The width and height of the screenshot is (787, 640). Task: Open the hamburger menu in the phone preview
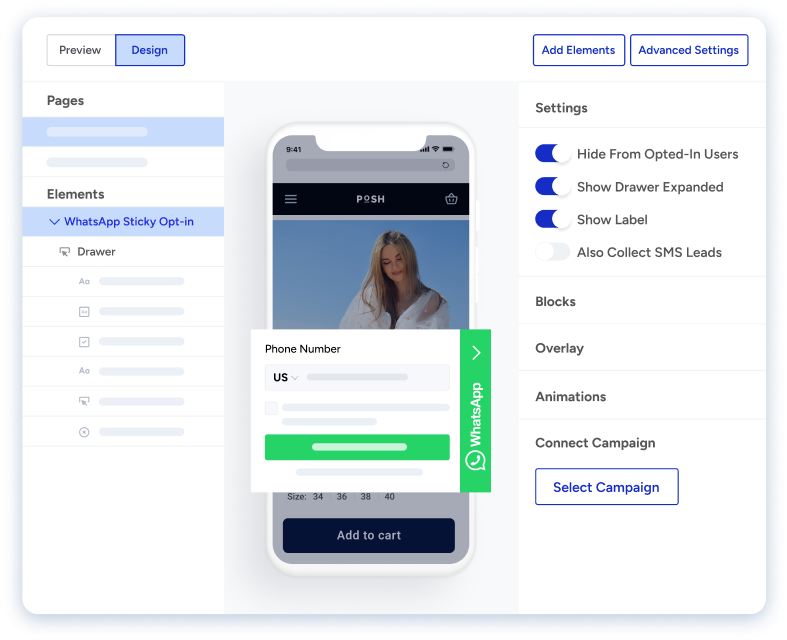pos(291,199)
